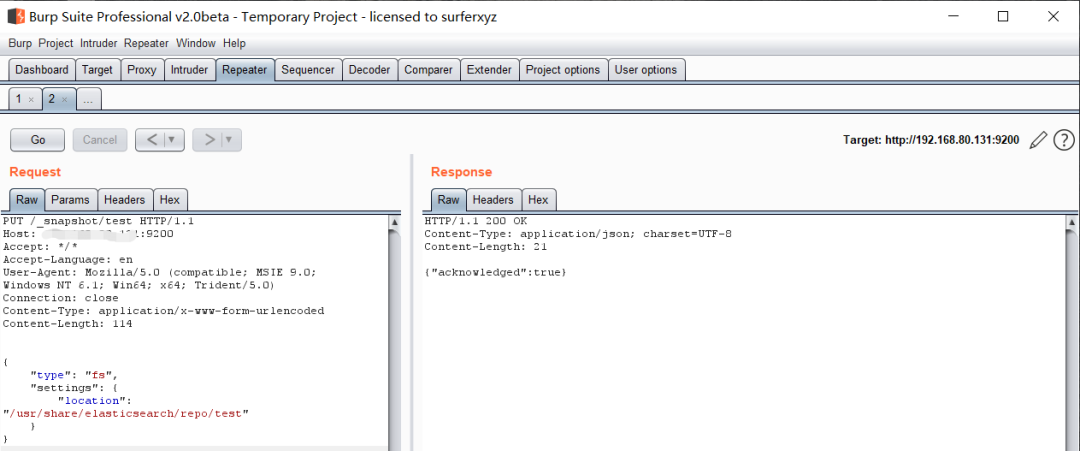Open Repeater help question mark icon

tap(1064, 140)
